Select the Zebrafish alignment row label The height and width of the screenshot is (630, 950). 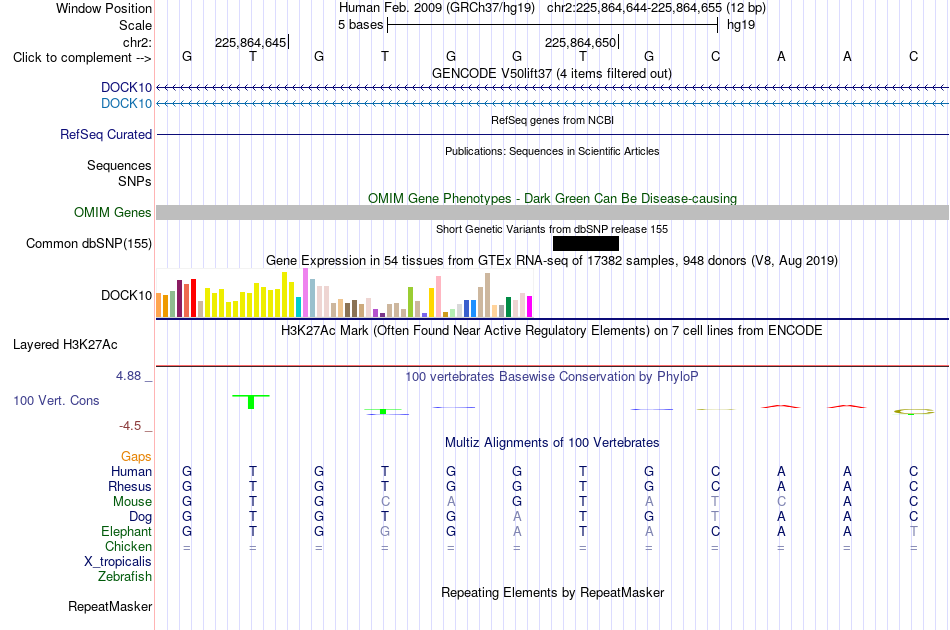point(125,577)
